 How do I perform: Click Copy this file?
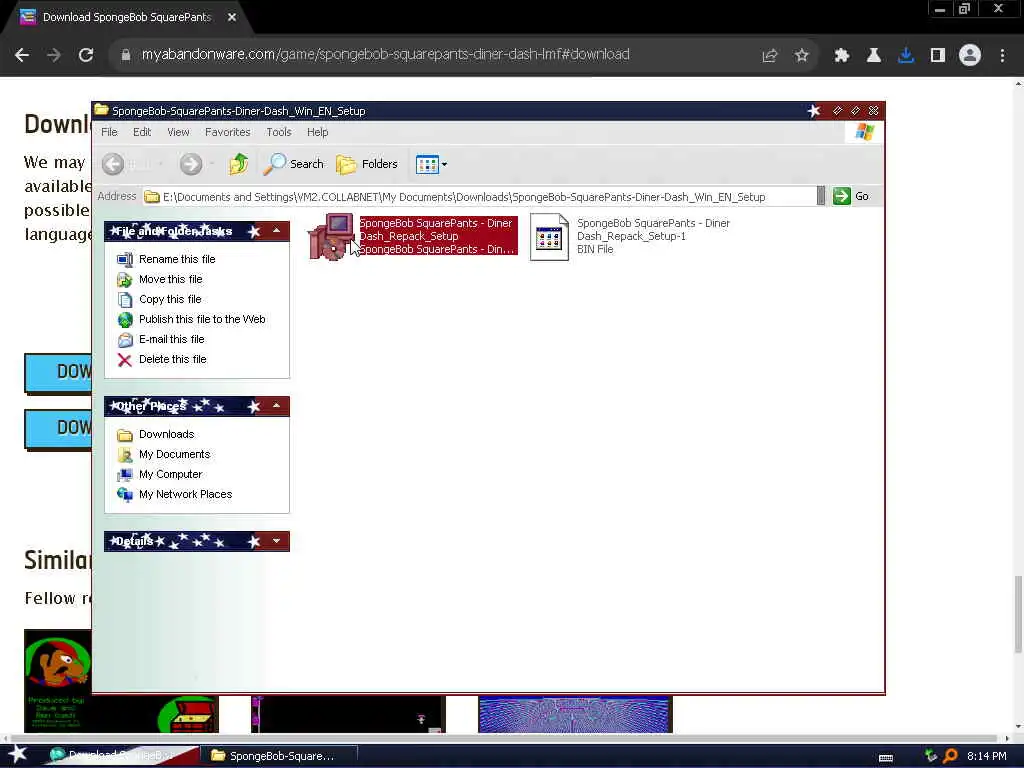(x=170, y=299)
